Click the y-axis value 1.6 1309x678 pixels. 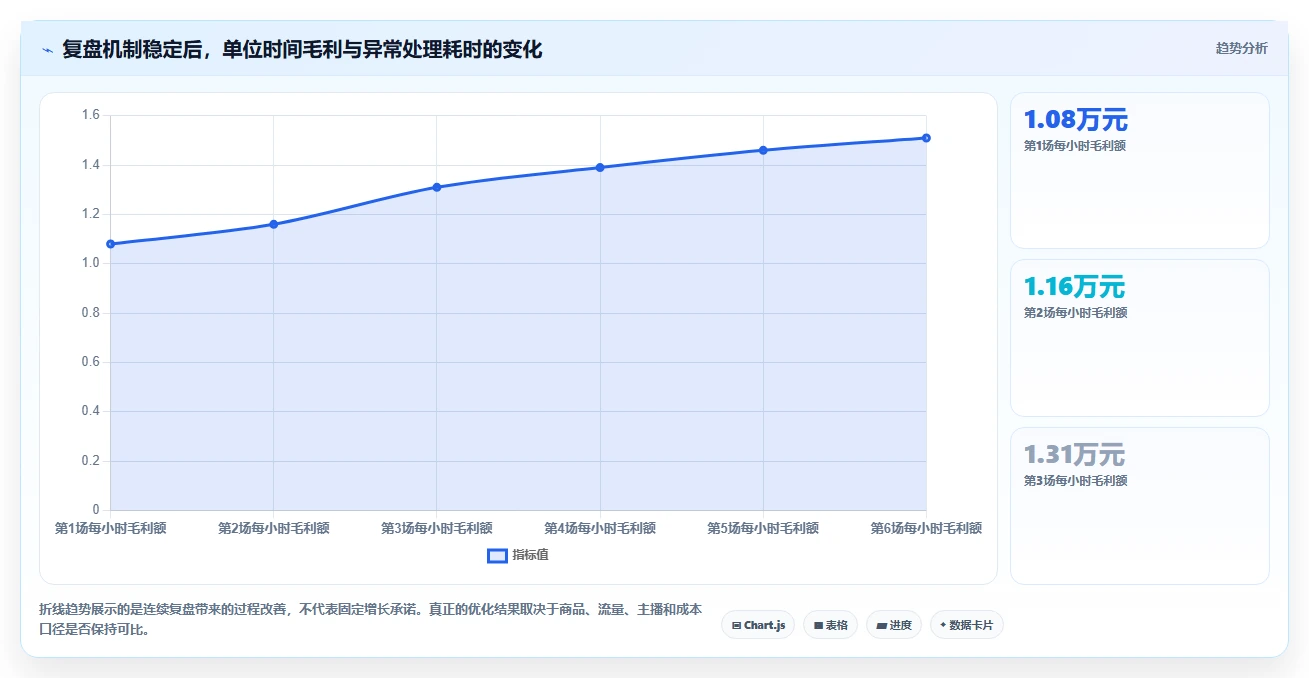click(91, 115)
